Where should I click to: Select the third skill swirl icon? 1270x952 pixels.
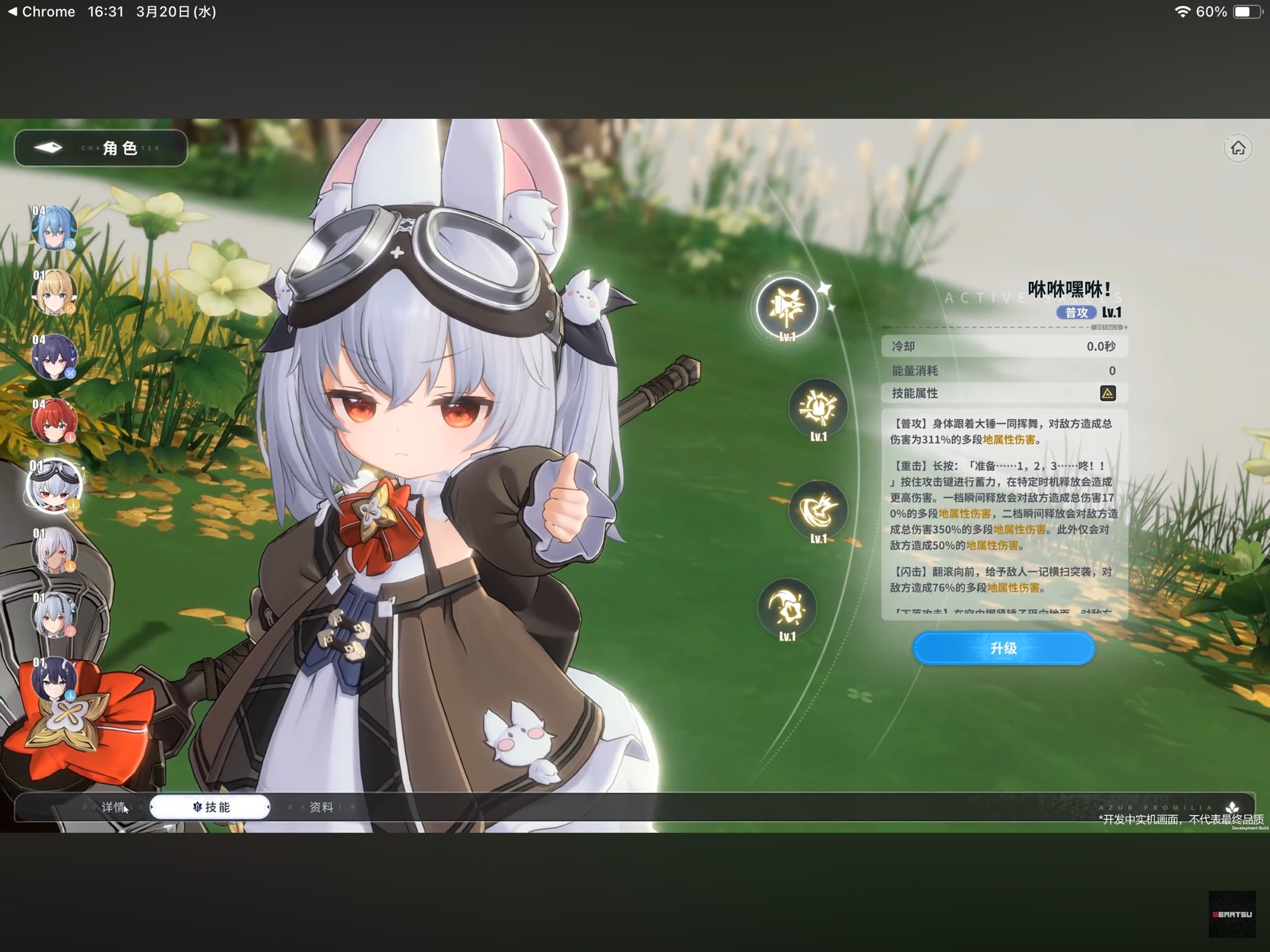(x=818, y=509)
